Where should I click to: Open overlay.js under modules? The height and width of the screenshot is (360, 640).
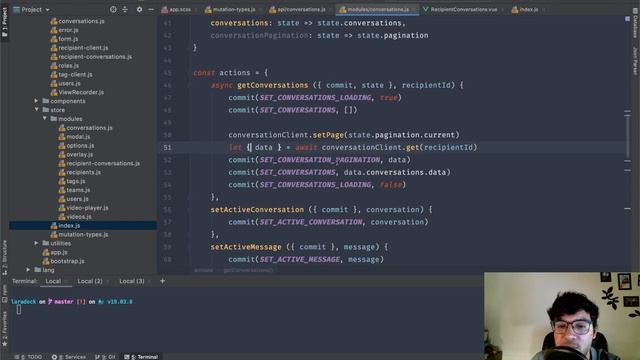(80, 155)
